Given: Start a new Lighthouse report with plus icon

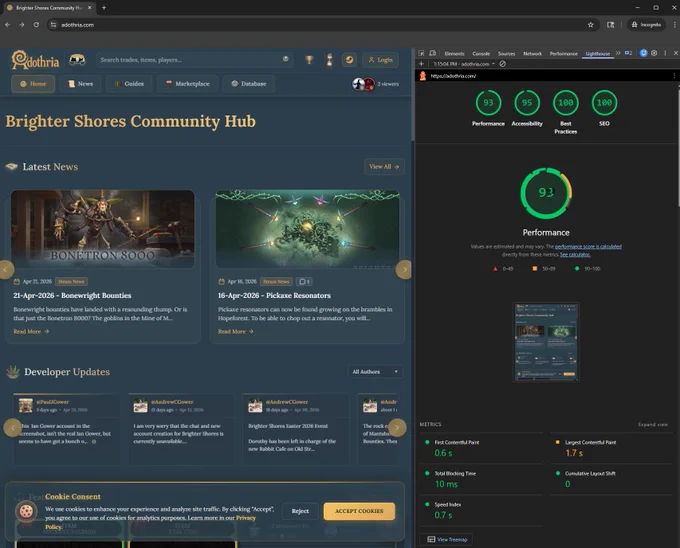Looking at the screenshot, I should 421,64.
